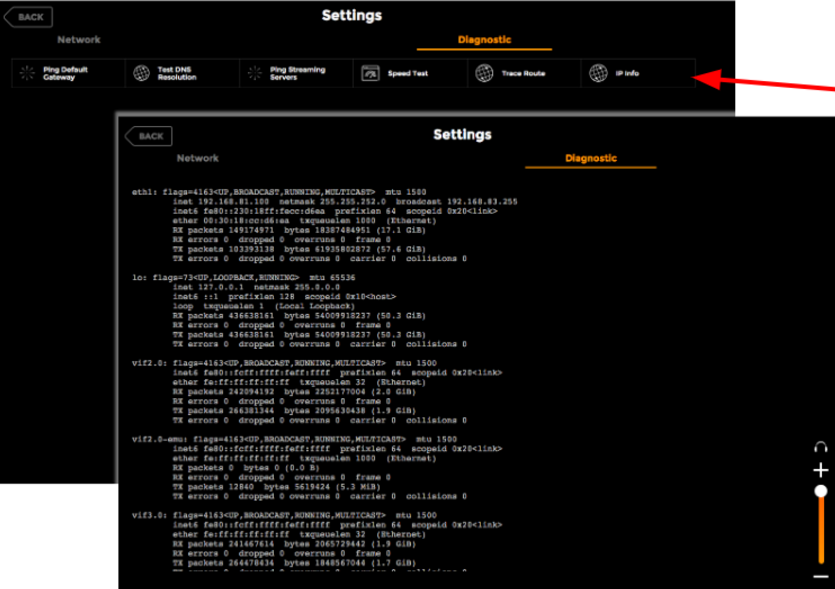835x589 pixels.
Task: Click the 'Speed Test' text label
Action: 408,73
